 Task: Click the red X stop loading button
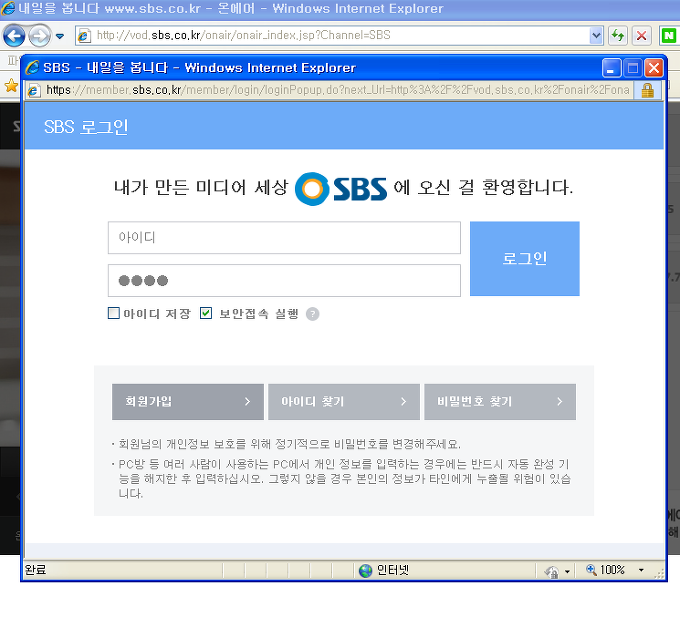(641, 35)
